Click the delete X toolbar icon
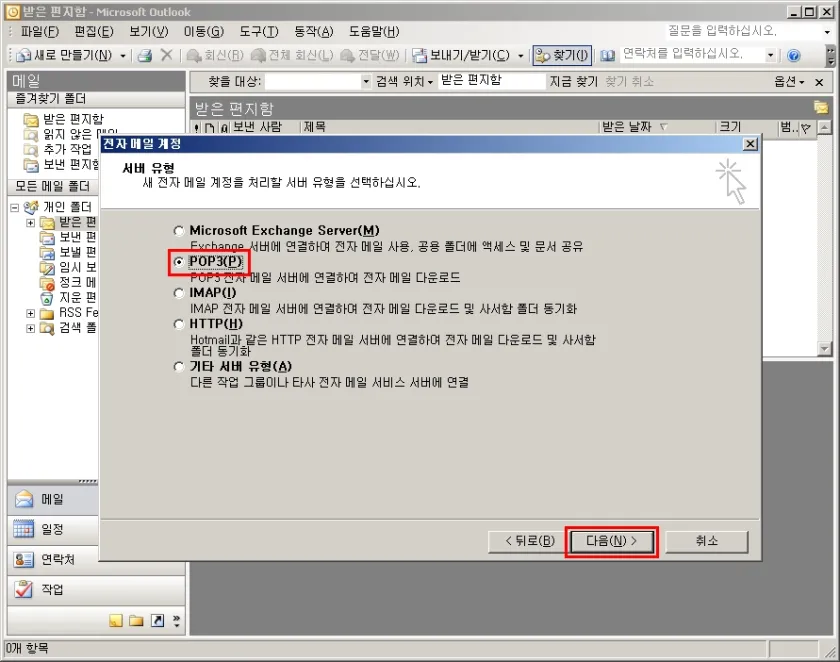 (x=167, y=55)
